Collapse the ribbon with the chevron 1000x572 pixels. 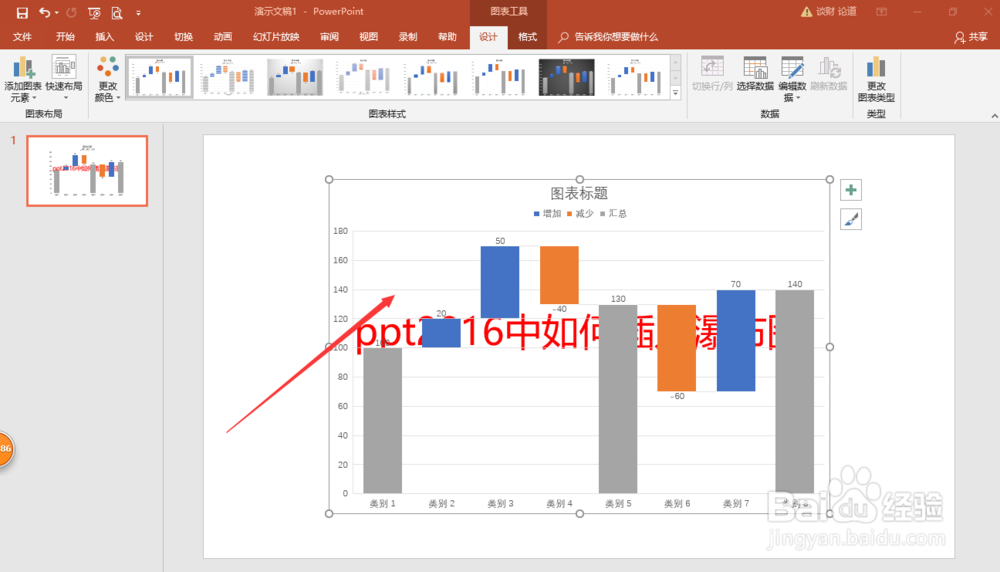[994, 115]
